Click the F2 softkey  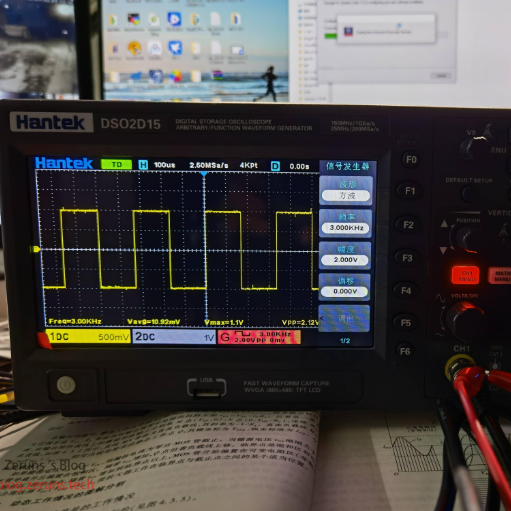pos(408,225)
